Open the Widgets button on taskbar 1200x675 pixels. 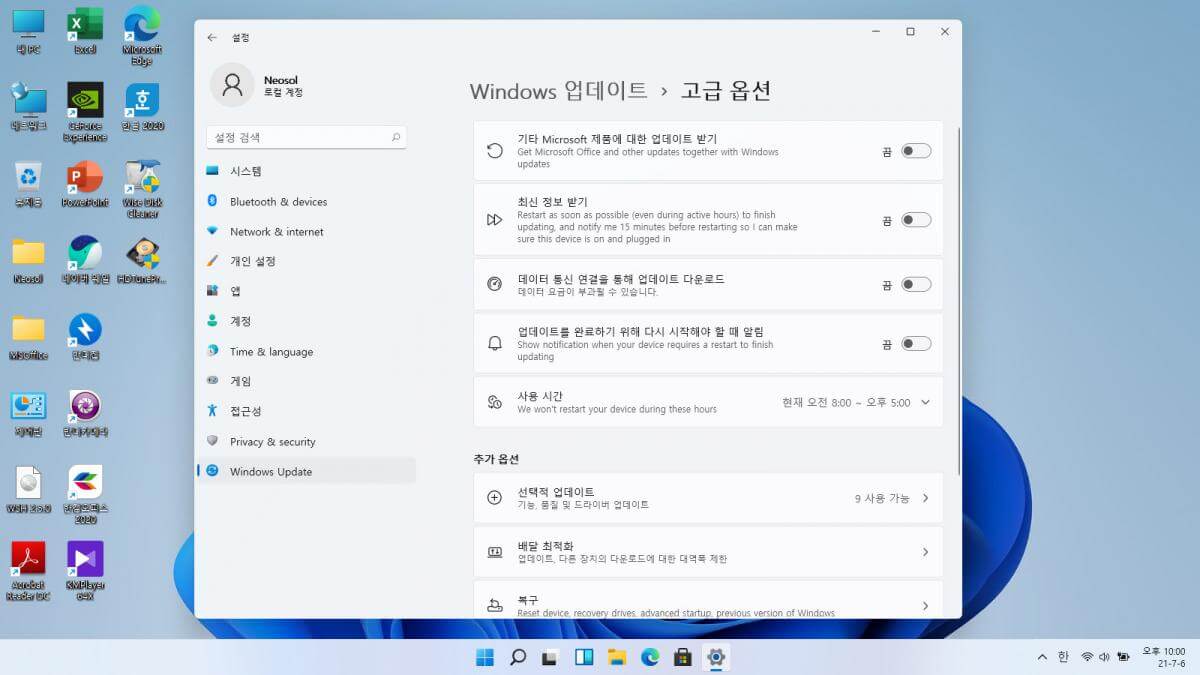point(584,657)
